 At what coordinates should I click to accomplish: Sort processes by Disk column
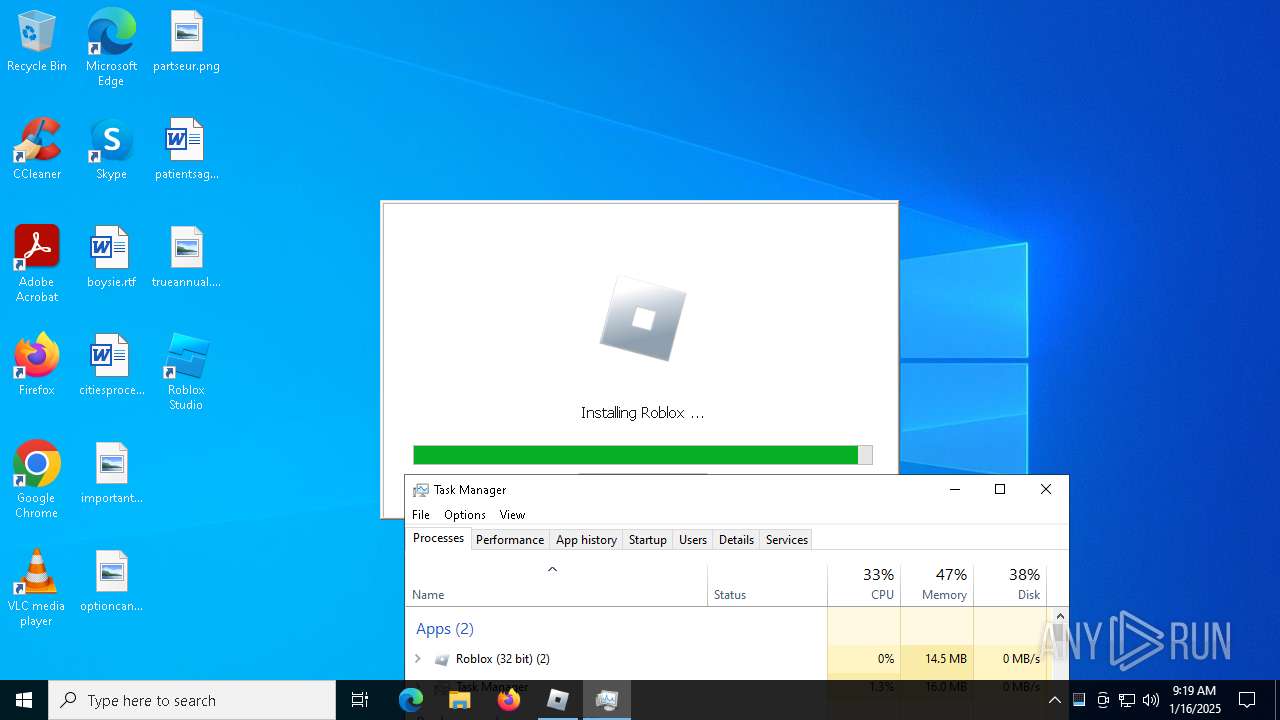(x=1010, y=585)
